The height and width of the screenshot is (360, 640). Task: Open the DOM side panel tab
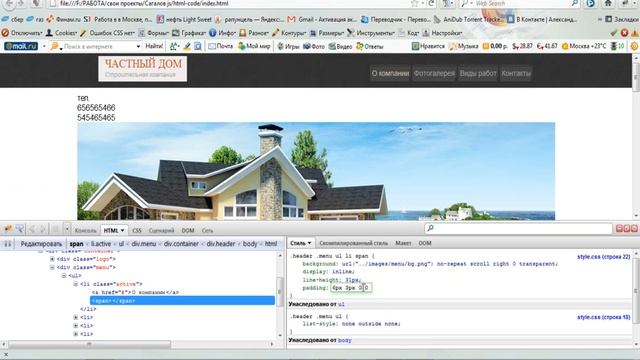[x=424, y=243]
